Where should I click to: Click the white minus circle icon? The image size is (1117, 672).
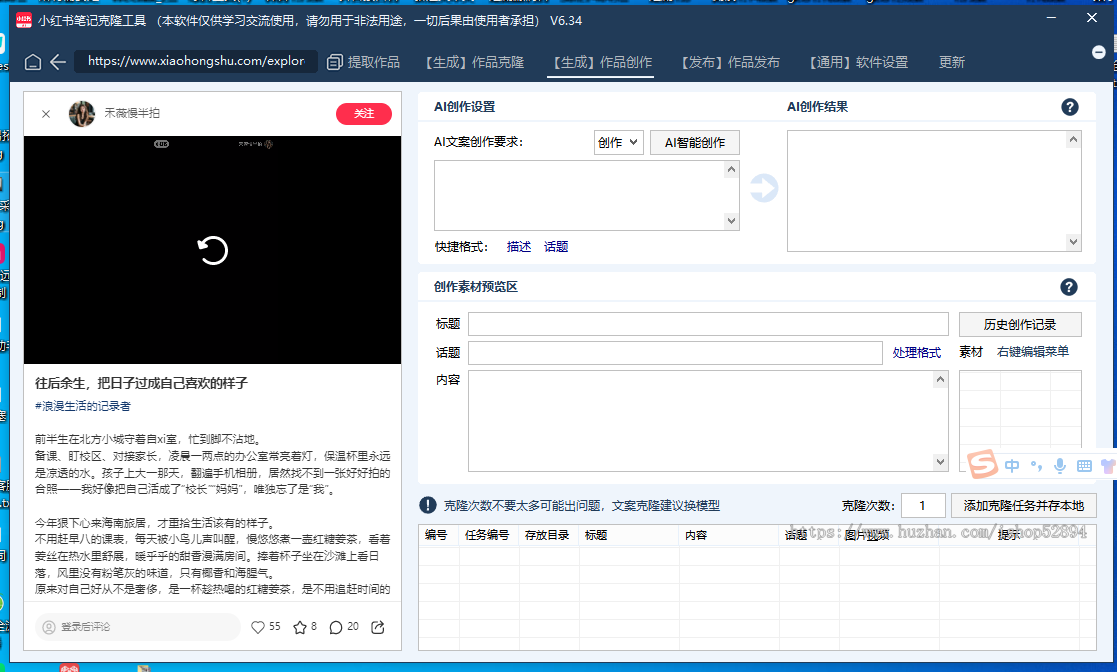[1098, 52]
